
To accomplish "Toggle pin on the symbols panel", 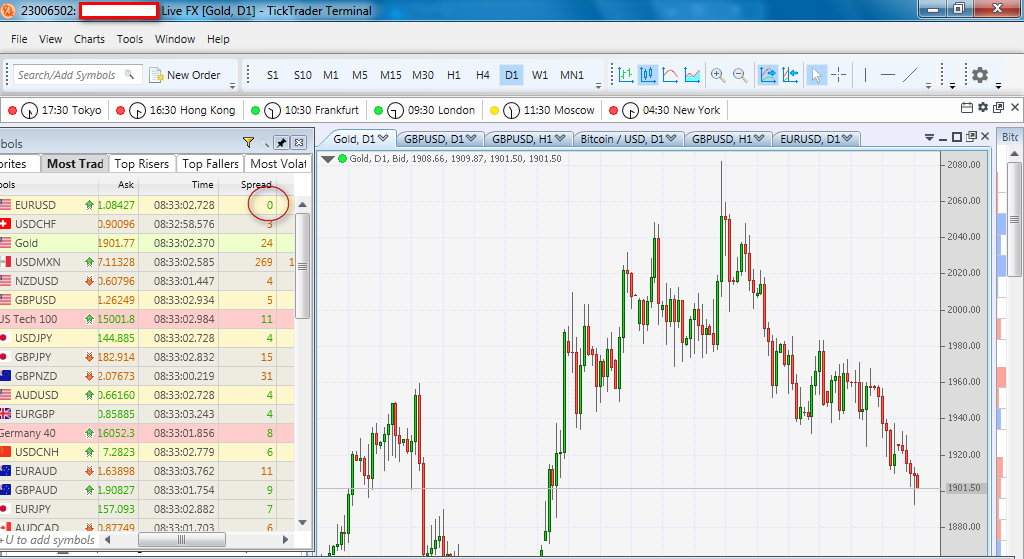I will pyautogui.click(x=281, y=142).
